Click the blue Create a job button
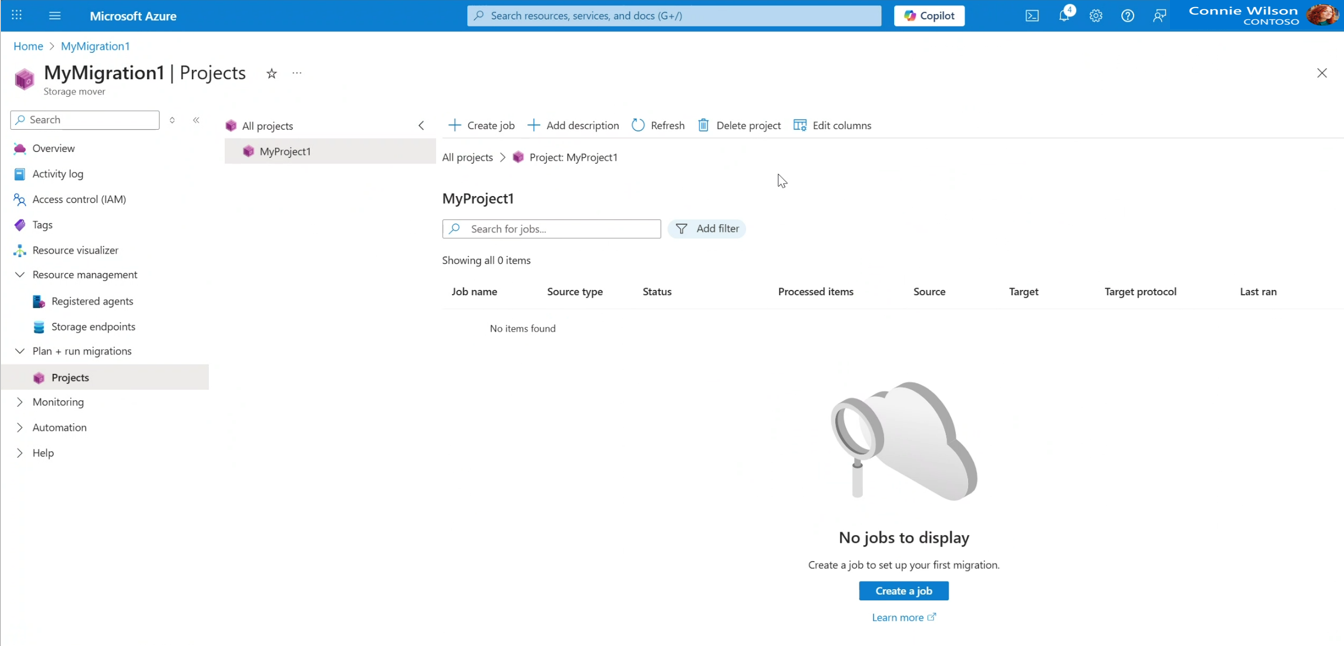Image resolution: width=1344 pixels, height=646 pixels. [x=904, y=591]
